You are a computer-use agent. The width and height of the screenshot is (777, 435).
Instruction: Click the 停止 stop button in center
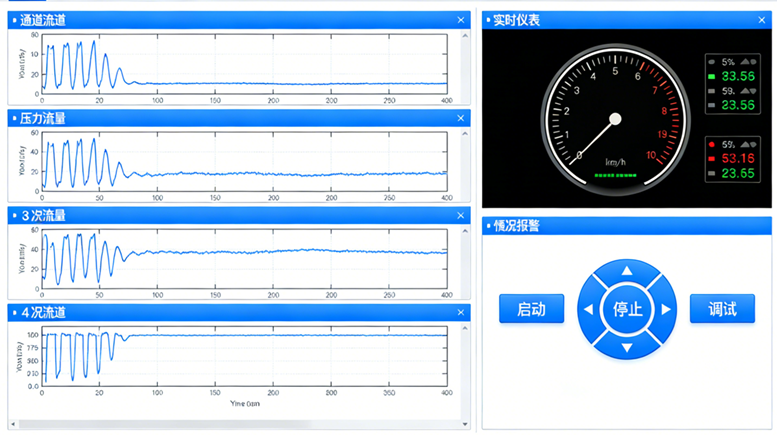(x=627, y=309)
